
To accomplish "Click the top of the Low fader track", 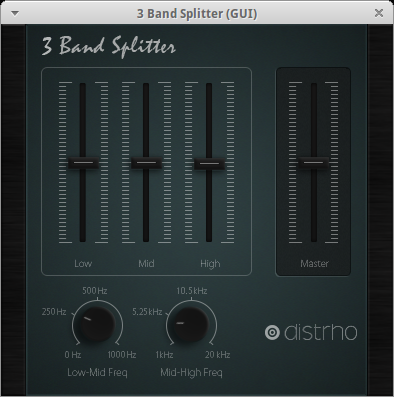I will point(83,86).
